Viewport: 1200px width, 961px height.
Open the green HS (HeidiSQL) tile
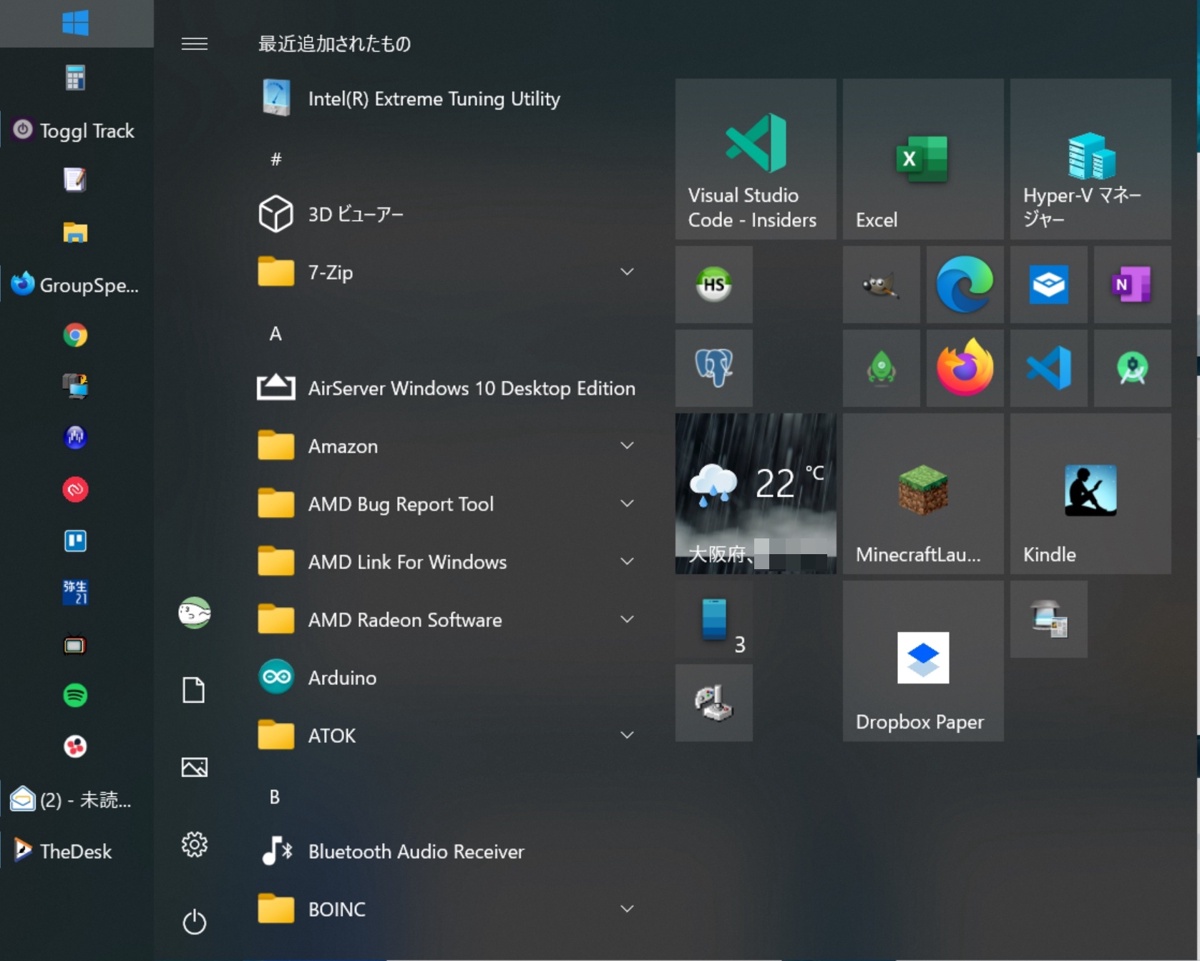(x=714, y=285)
